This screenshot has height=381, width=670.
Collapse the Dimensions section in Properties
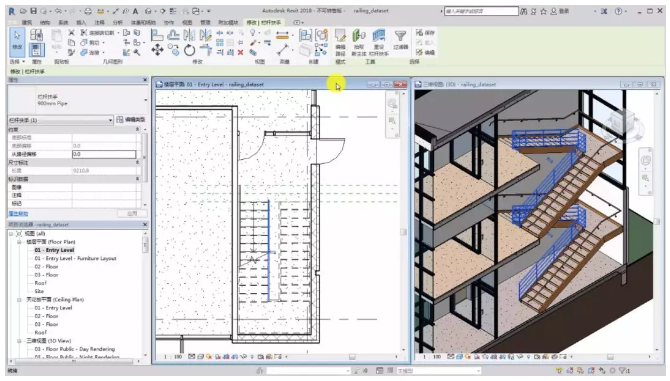(x=138, y=162)
